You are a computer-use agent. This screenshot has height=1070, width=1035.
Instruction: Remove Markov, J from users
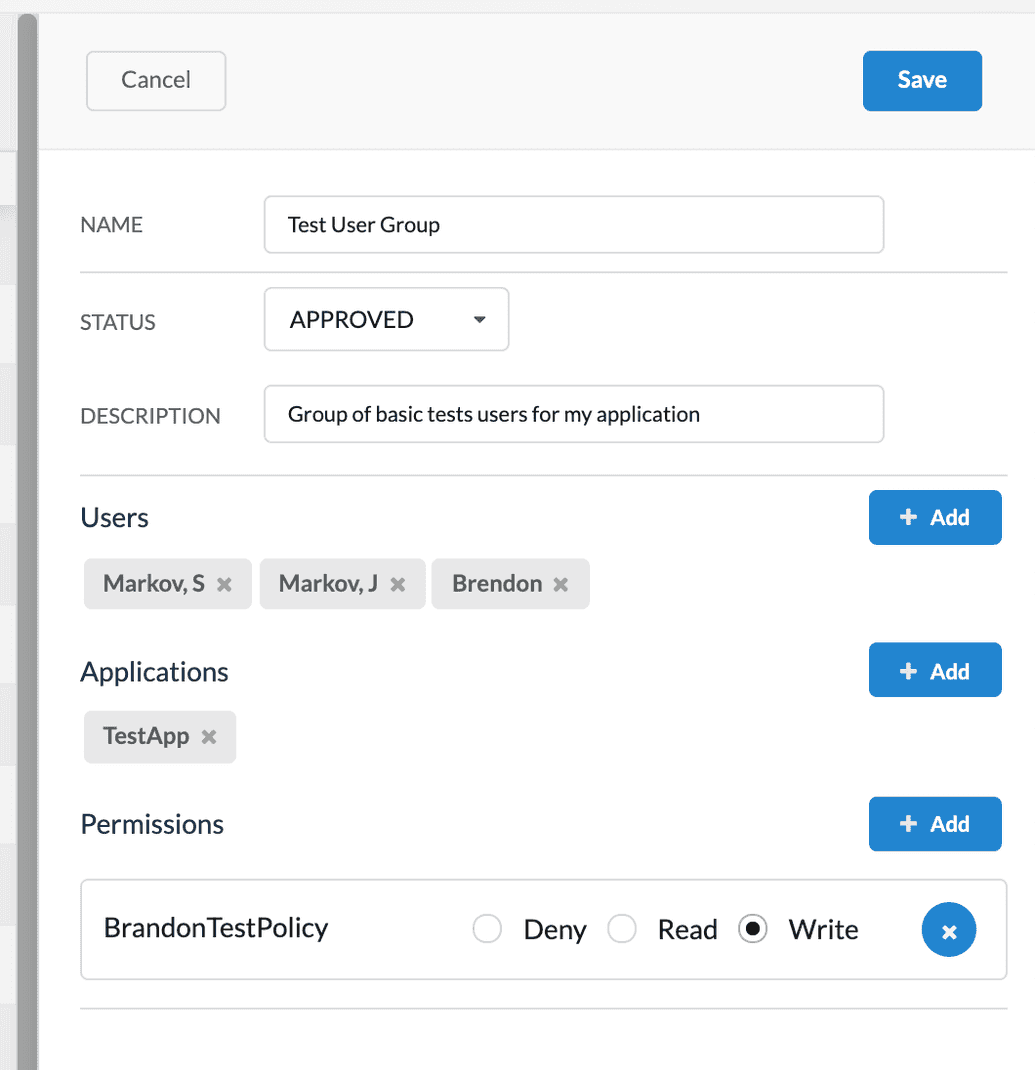398,585
